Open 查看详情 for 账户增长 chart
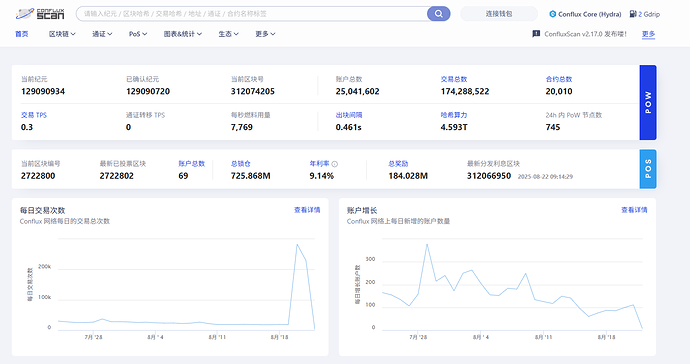 click(634, 210)
